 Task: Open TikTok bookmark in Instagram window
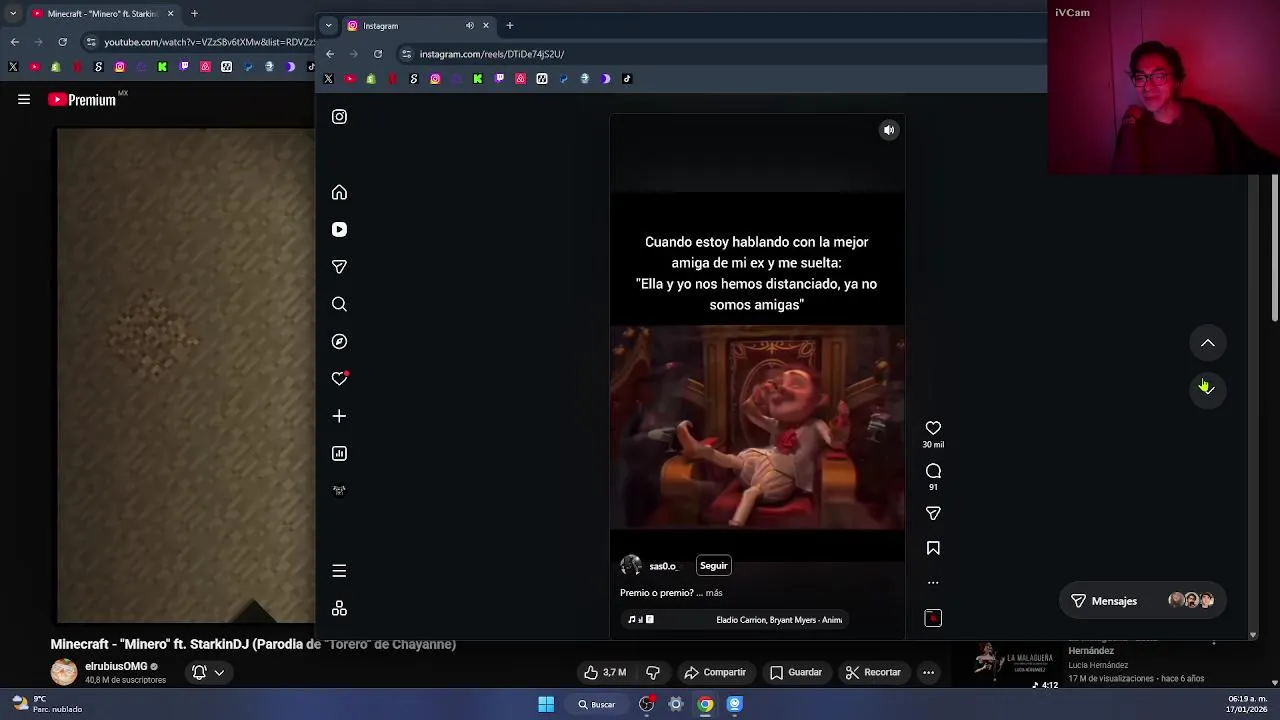pos(627,79)
